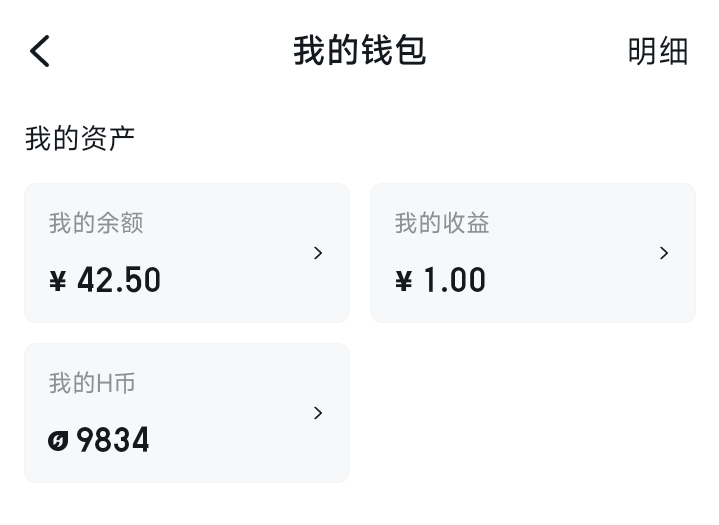
Task: Select the 9834 H coin amount
Action: pyautogui.click(x=113, y=440)
